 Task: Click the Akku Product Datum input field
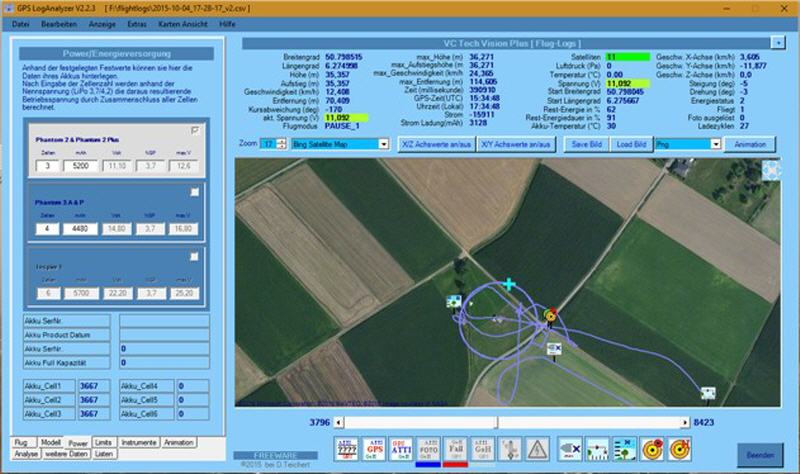tap(164, 335)
